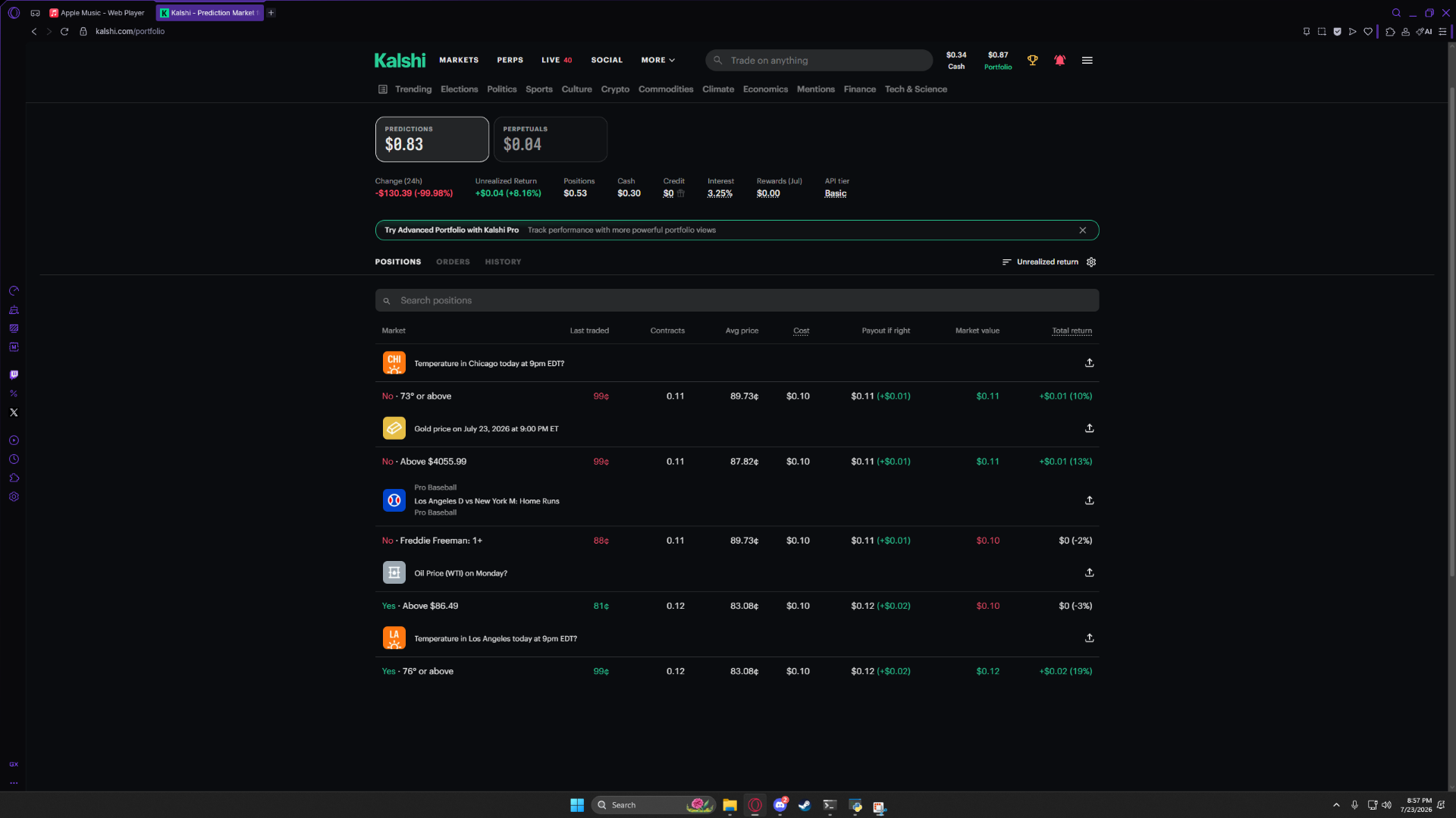The height and width of the screenshot is (818, 1456).
Task: Select the Perpetuals portfolio card
Action: pyautogui.click(x=551, y=139)
